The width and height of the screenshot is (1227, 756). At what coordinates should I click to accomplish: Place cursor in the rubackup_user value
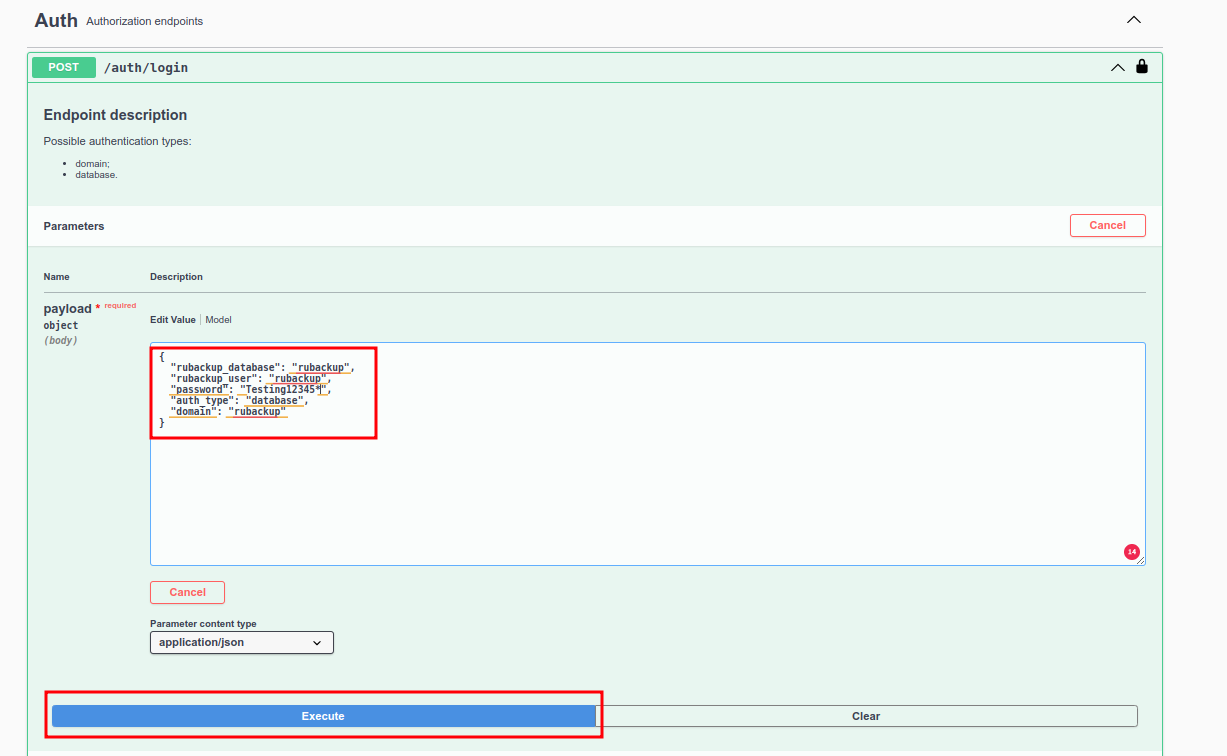298,379
